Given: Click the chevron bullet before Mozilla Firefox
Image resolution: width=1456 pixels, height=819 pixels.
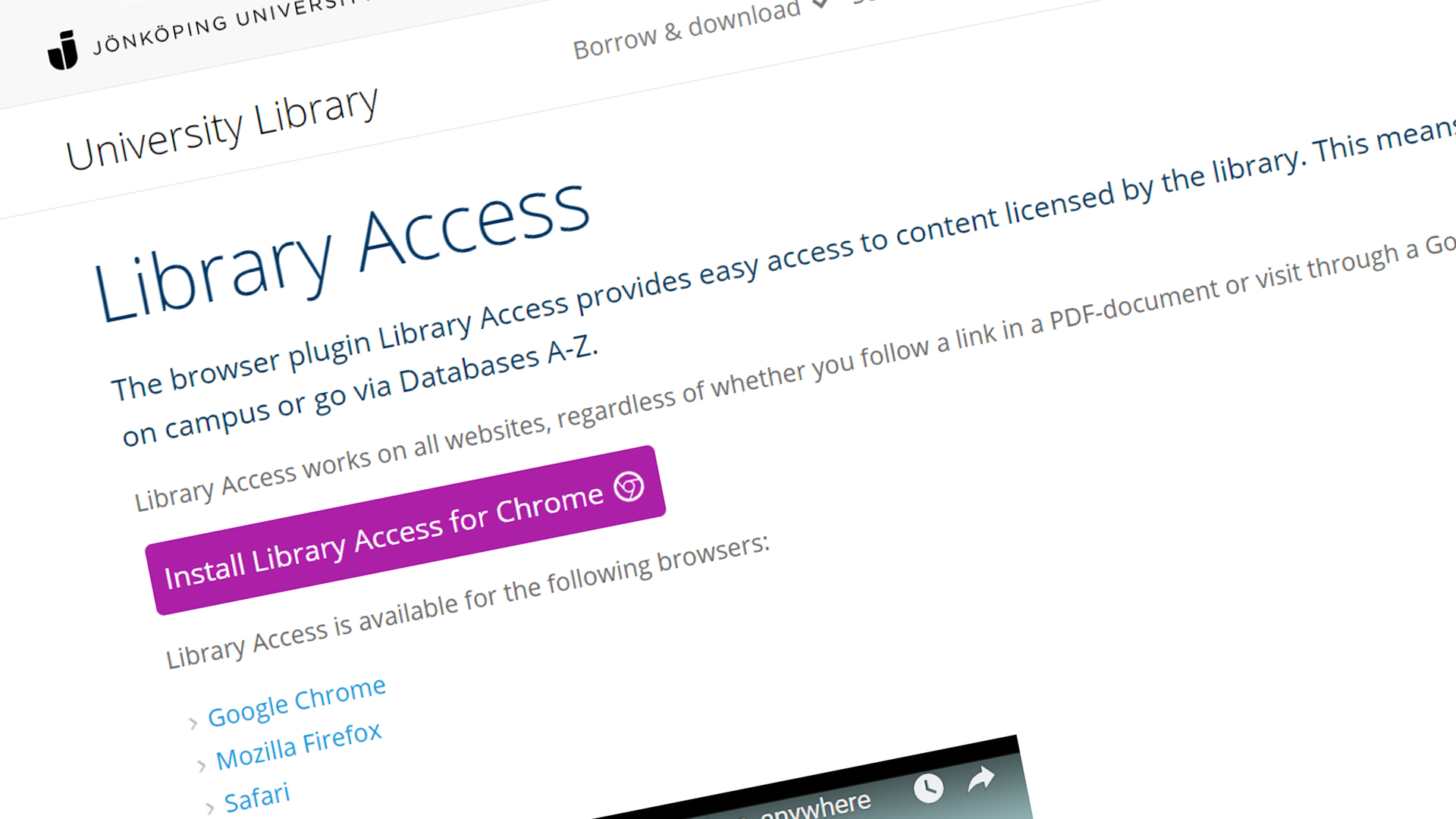Looking at the screenshot, I should coord(202,766).
